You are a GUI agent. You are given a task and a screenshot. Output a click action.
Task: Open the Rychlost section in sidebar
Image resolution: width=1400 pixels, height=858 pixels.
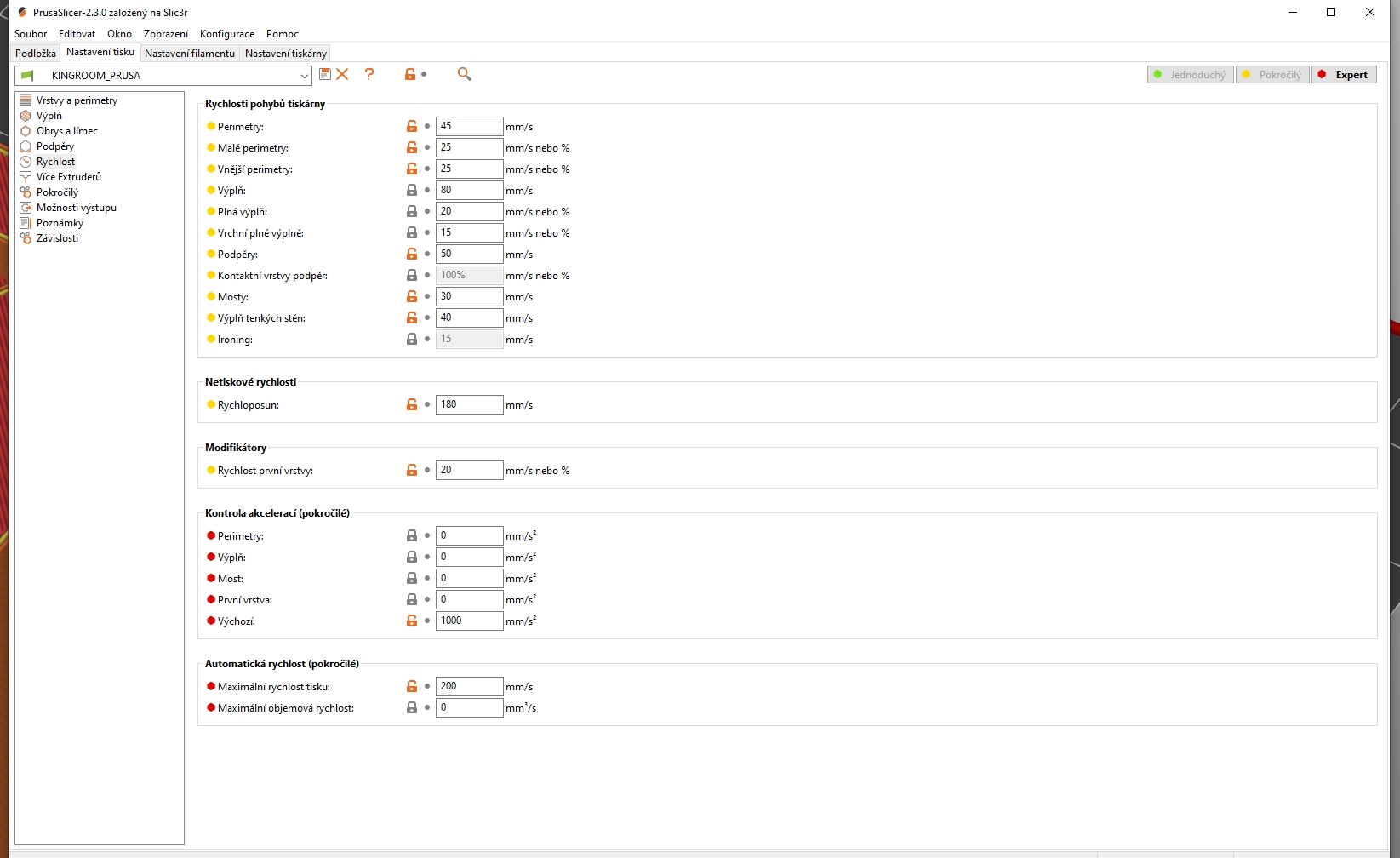coord(55,162)
